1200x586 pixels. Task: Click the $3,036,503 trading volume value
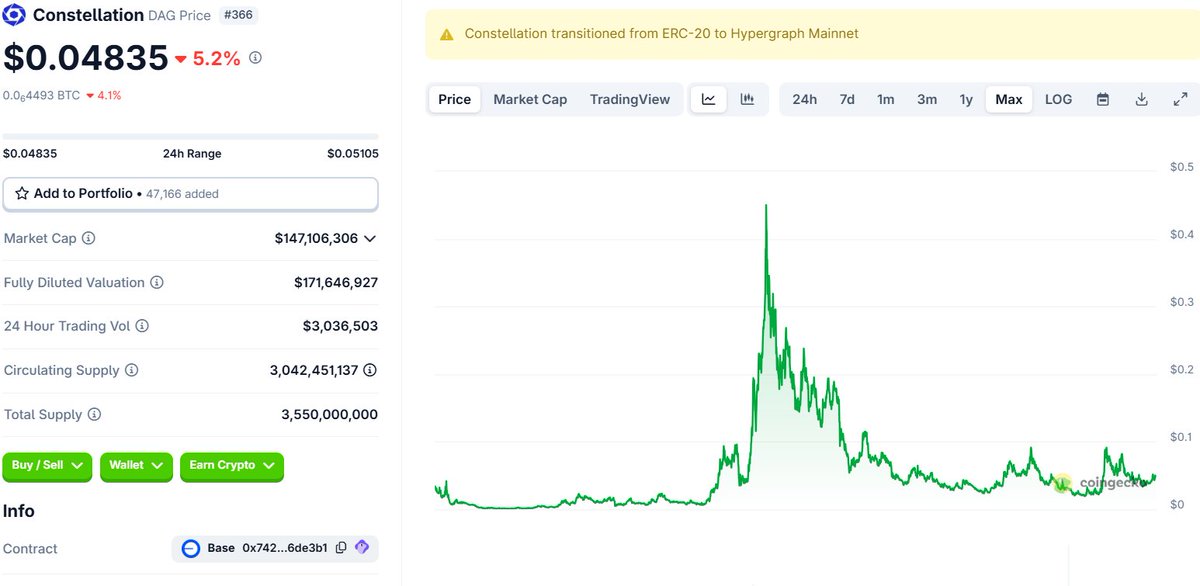(x=340, y=326)
